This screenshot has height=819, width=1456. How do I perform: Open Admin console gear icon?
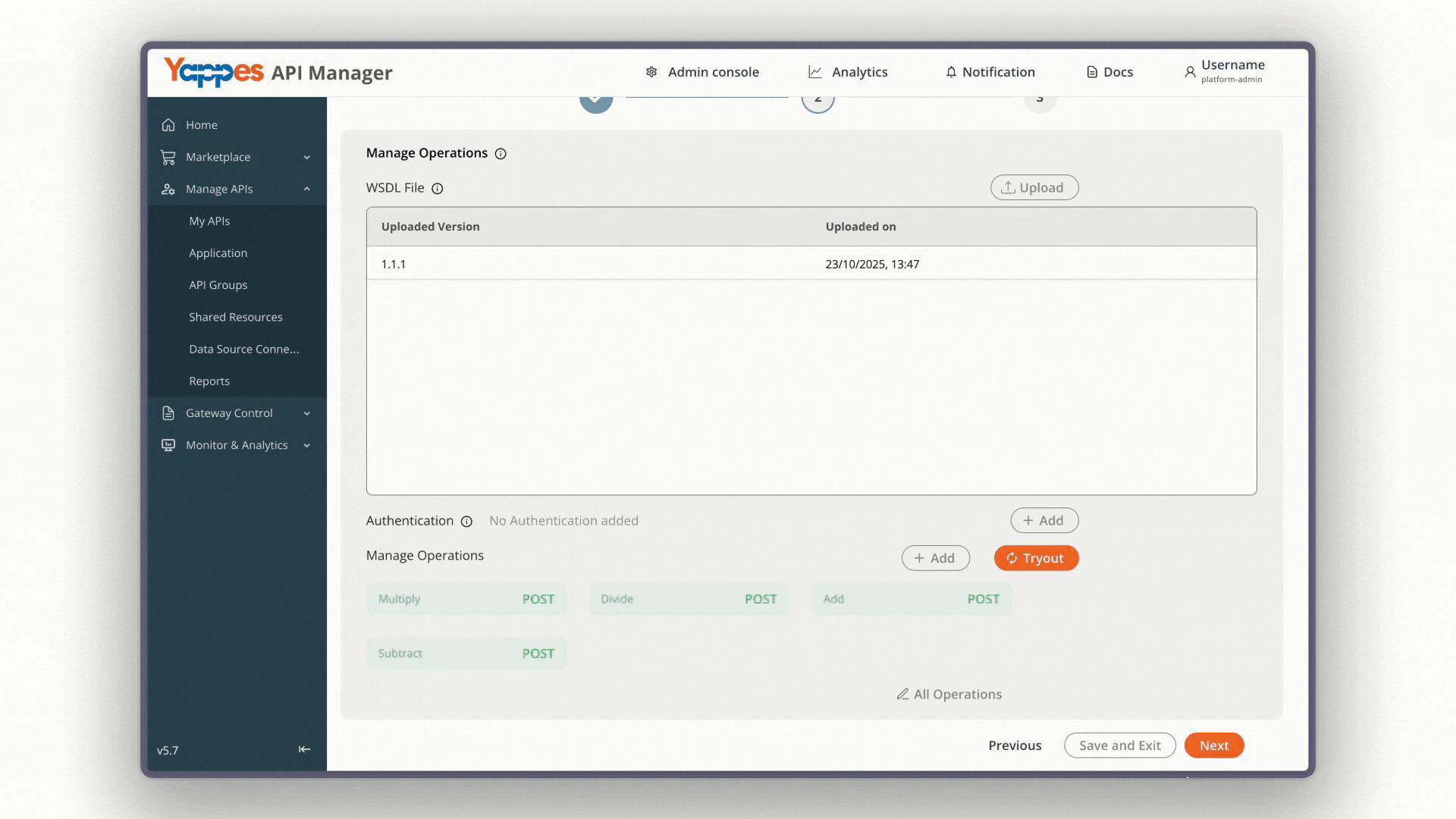pyautogui.click(x=651, y=72)
